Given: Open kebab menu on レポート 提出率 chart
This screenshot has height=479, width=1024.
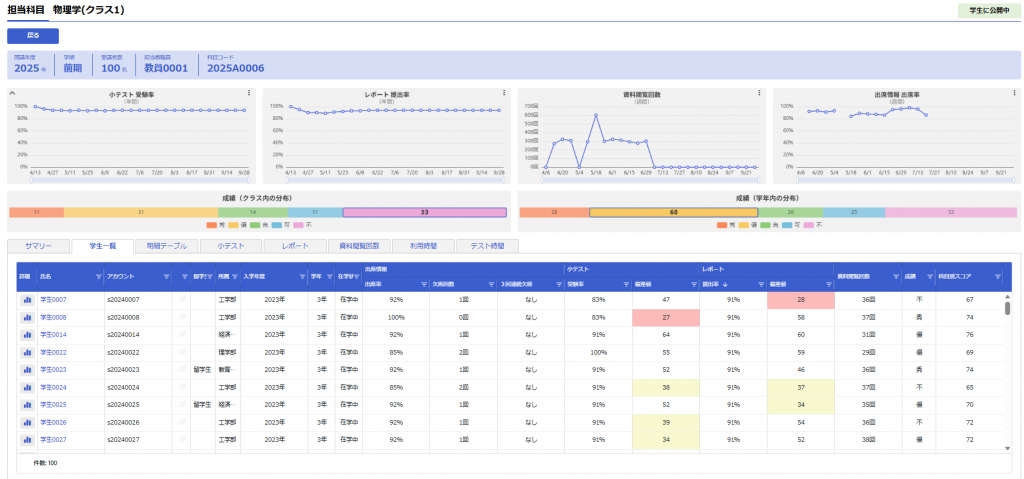Looking at the screenshot, I should point(503,93).
